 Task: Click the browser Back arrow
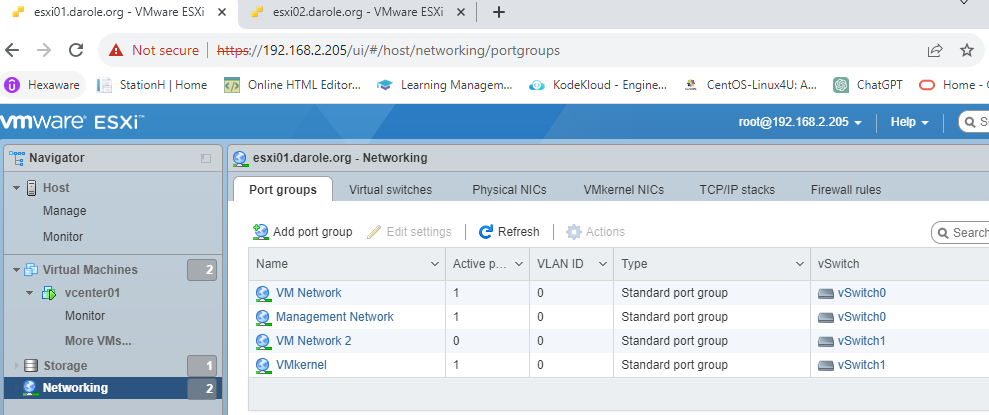pos(12,50)
